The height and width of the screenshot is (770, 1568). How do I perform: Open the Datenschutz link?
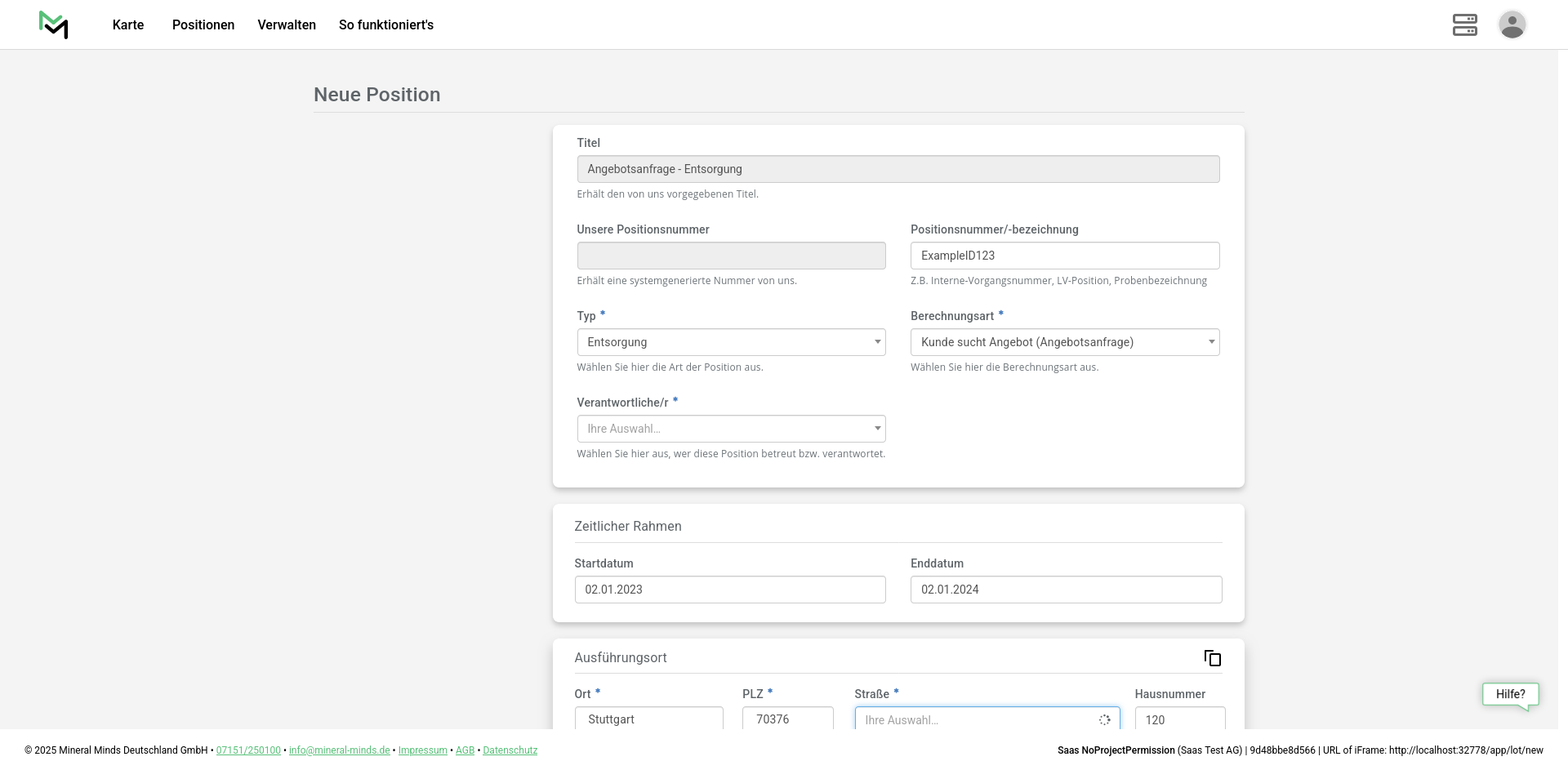coord(510,750)
